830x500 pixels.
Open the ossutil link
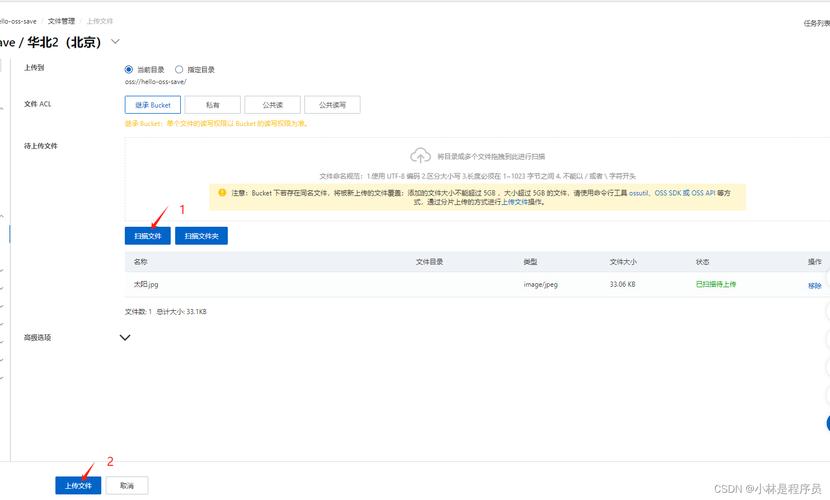[638, 193]
